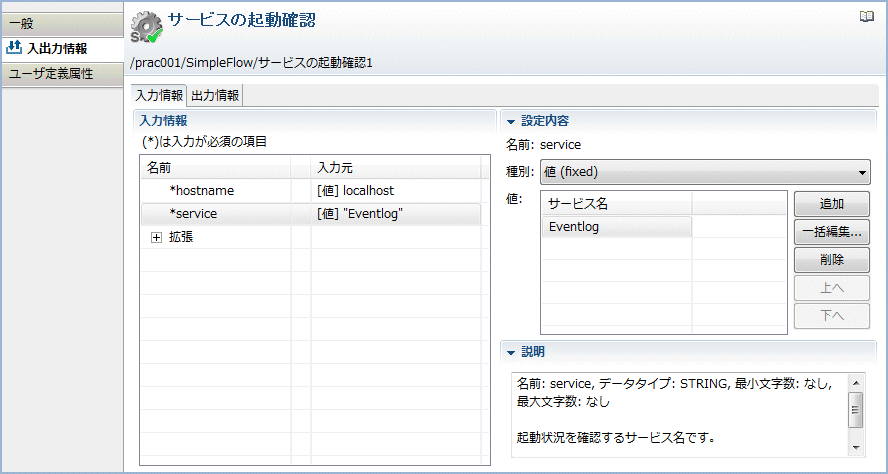The image size is (888, 474).
Task: Collapse the 設定内容 section
Action: (511, 121)
